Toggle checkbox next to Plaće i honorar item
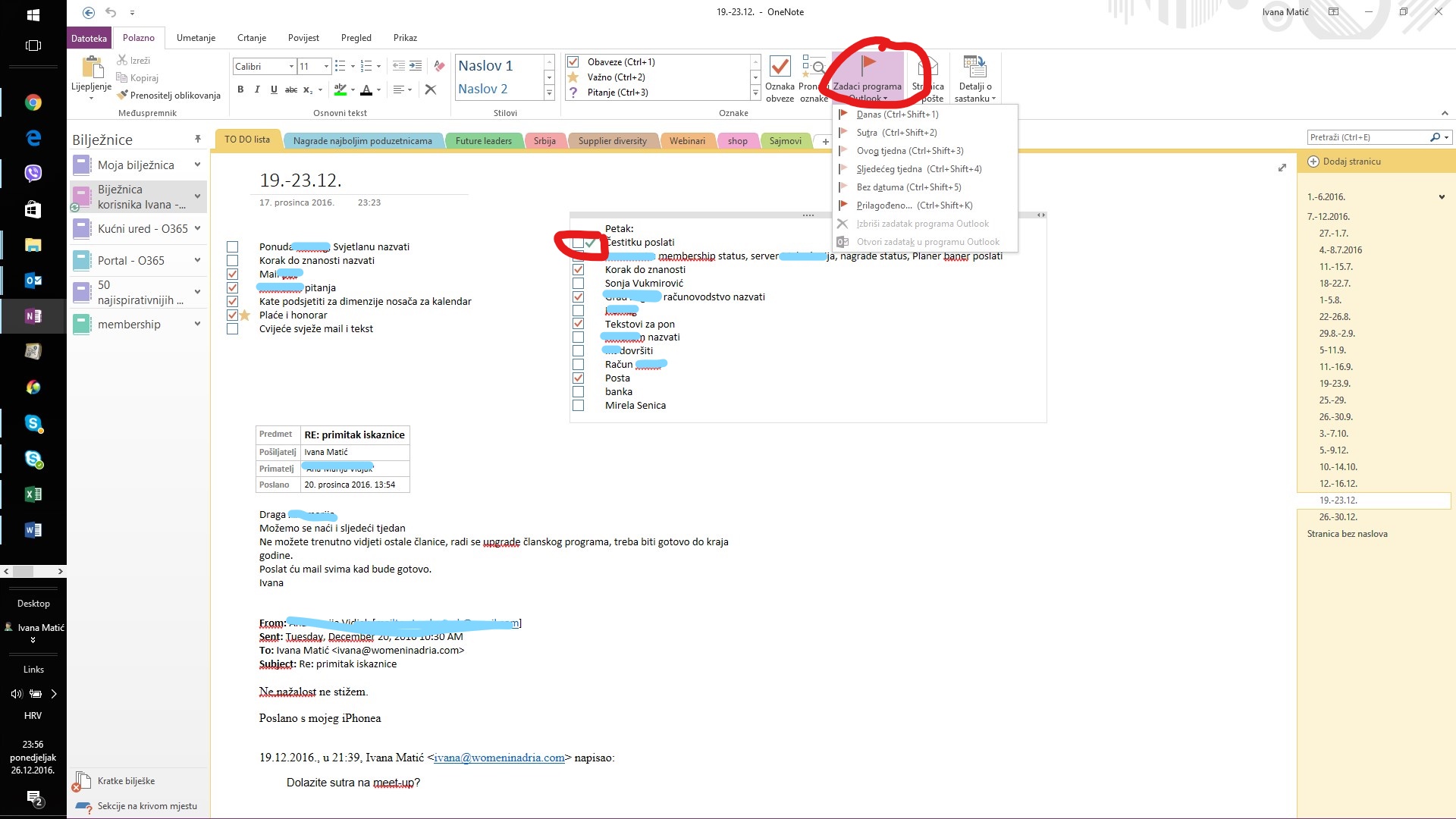This screenshot has height=819, width=1456. pyautogui.click(x=231, y=314)
